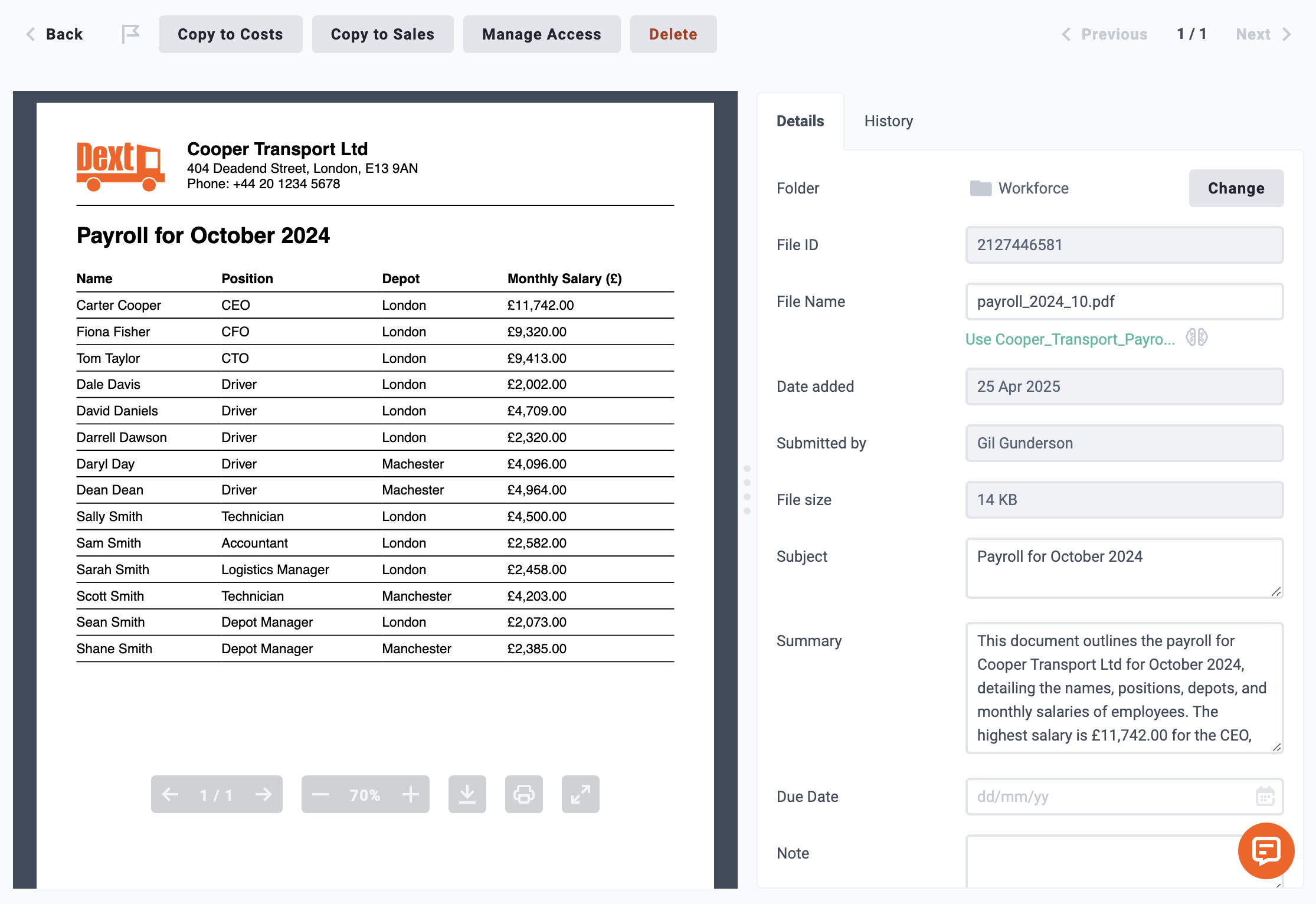Click the 'Daryl Day' name cell

coord(106,464)
